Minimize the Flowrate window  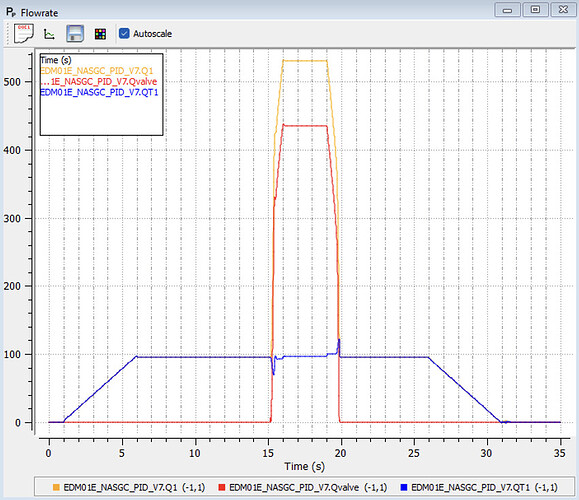507,10
